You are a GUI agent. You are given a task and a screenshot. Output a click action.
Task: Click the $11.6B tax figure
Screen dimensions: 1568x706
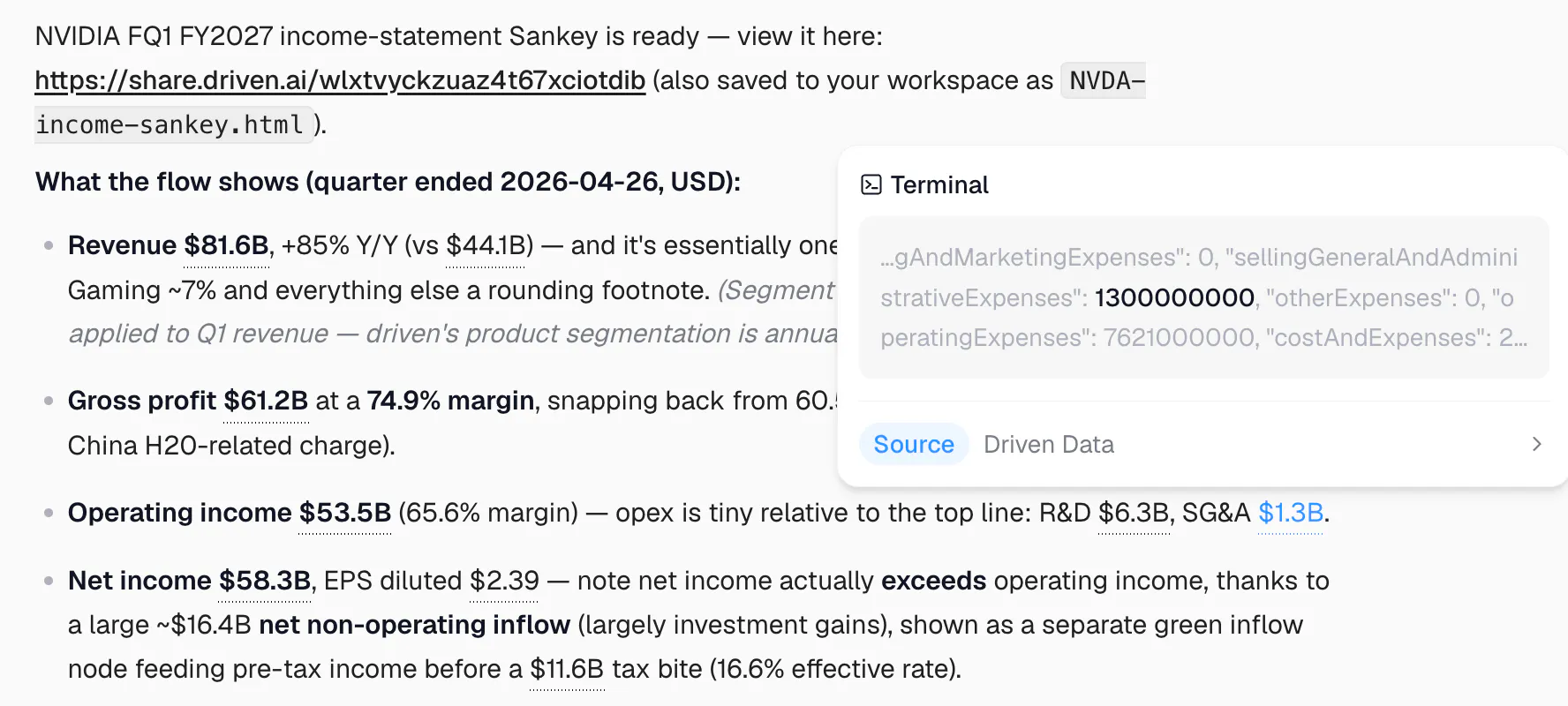click(567, 669)
